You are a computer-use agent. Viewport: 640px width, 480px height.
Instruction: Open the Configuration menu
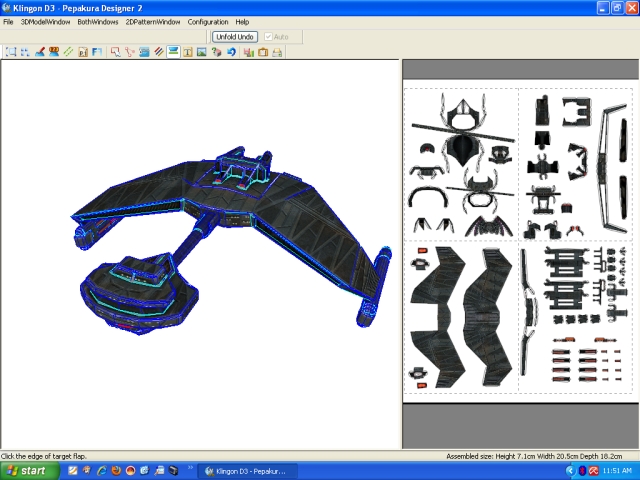[x=208, y=22]
